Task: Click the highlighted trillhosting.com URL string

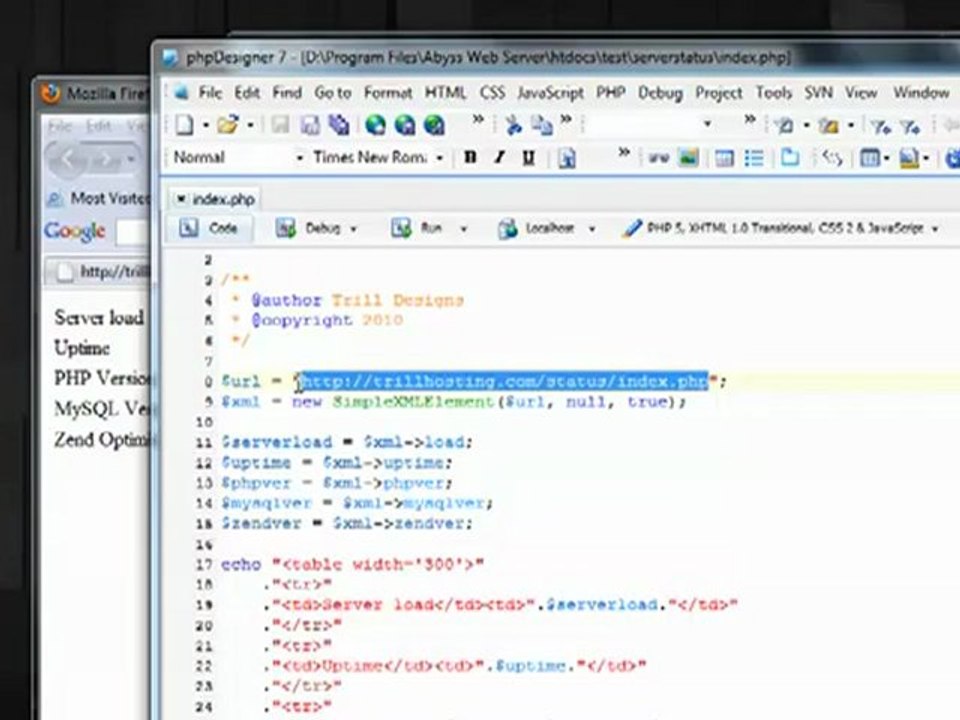Action: 503,381
